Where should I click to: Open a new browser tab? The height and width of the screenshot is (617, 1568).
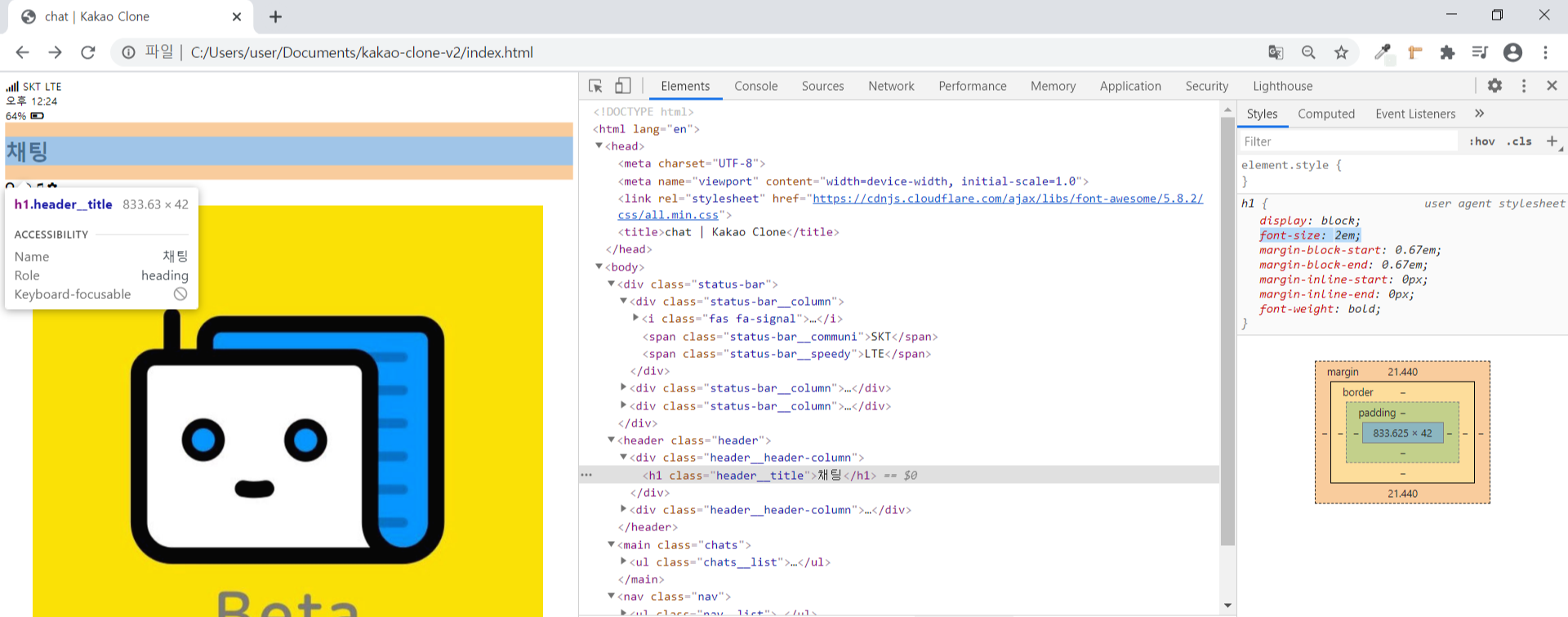click(x=275, y=16)
